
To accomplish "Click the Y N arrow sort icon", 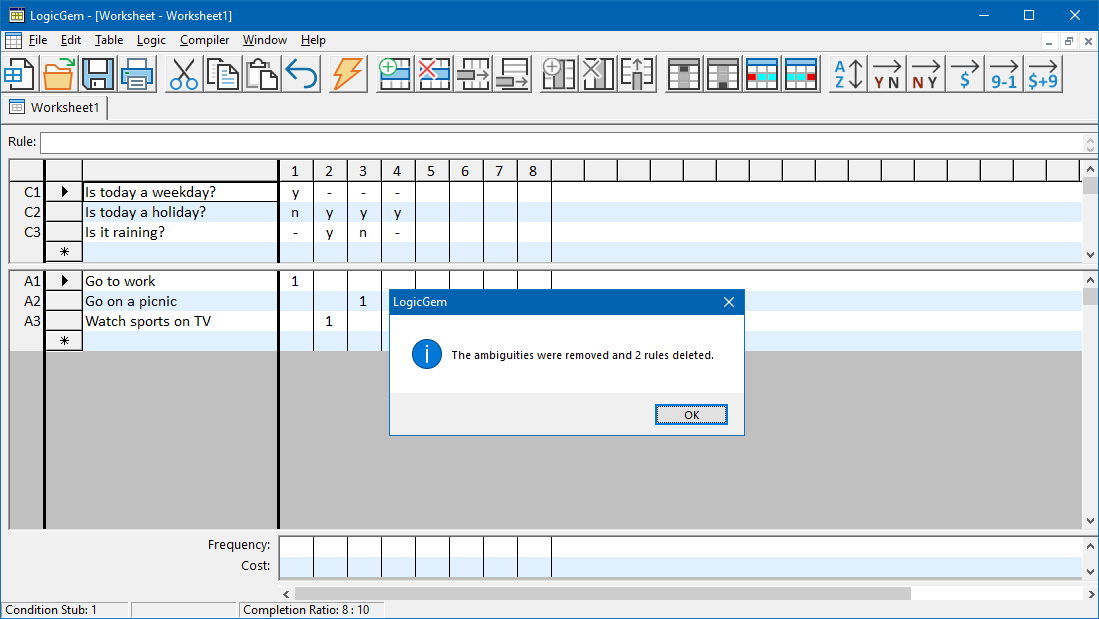I will (x=887, y=74).
